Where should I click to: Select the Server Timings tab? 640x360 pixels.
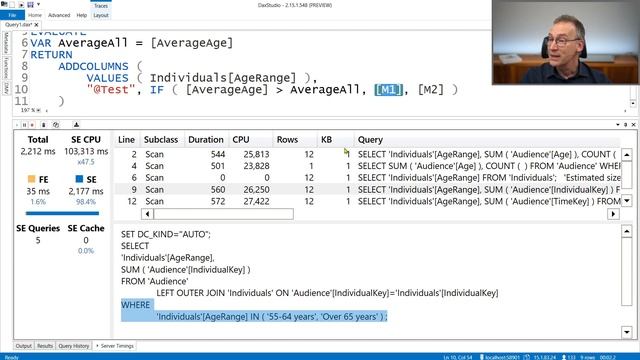[x=115, y=346]
